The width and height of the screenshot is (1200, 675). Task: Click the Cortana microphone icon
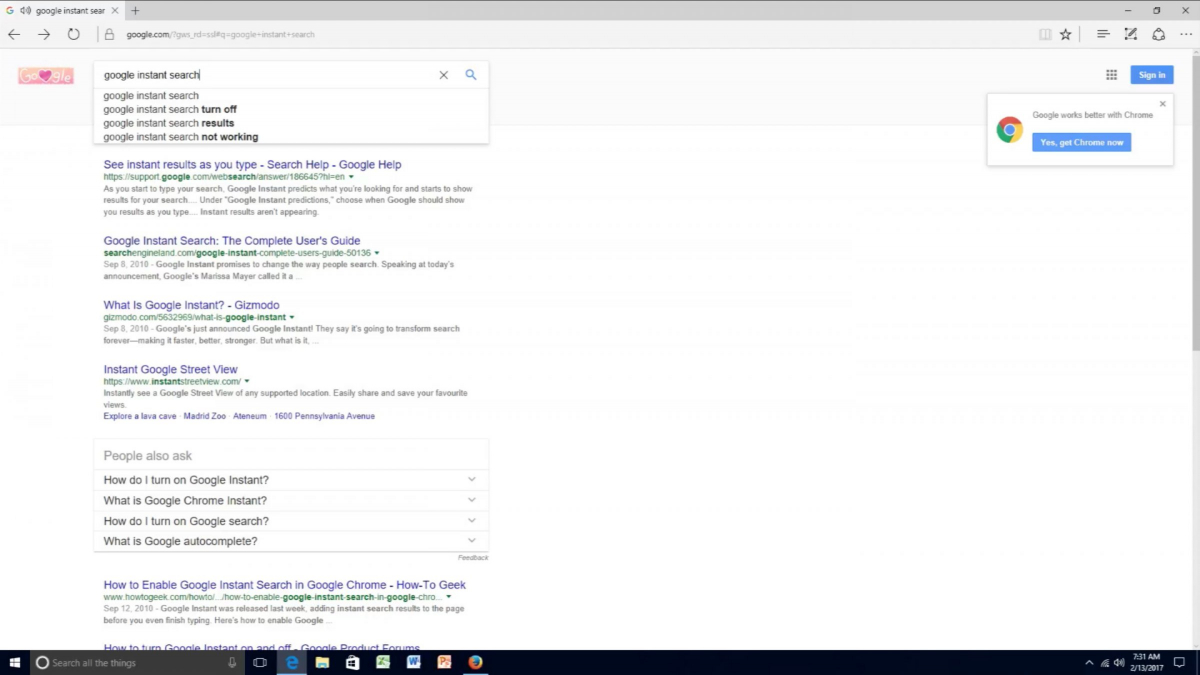232,662
